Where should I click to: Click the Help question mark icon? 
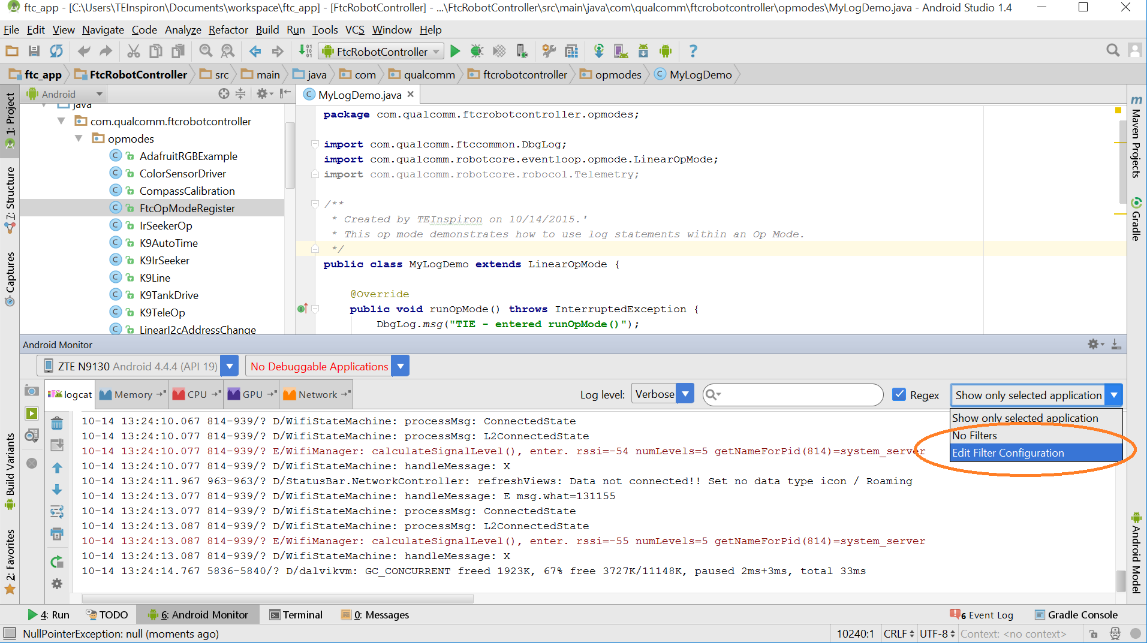[x=693, y=51]
